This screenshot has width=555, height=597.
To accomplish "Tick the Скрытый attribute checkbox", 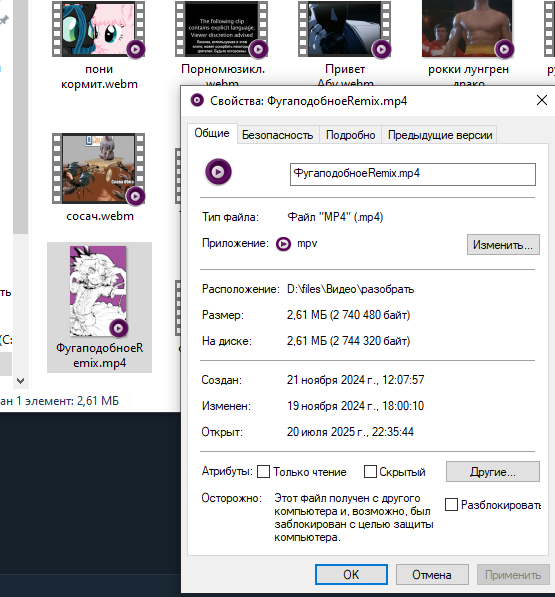I will point(370,471).
